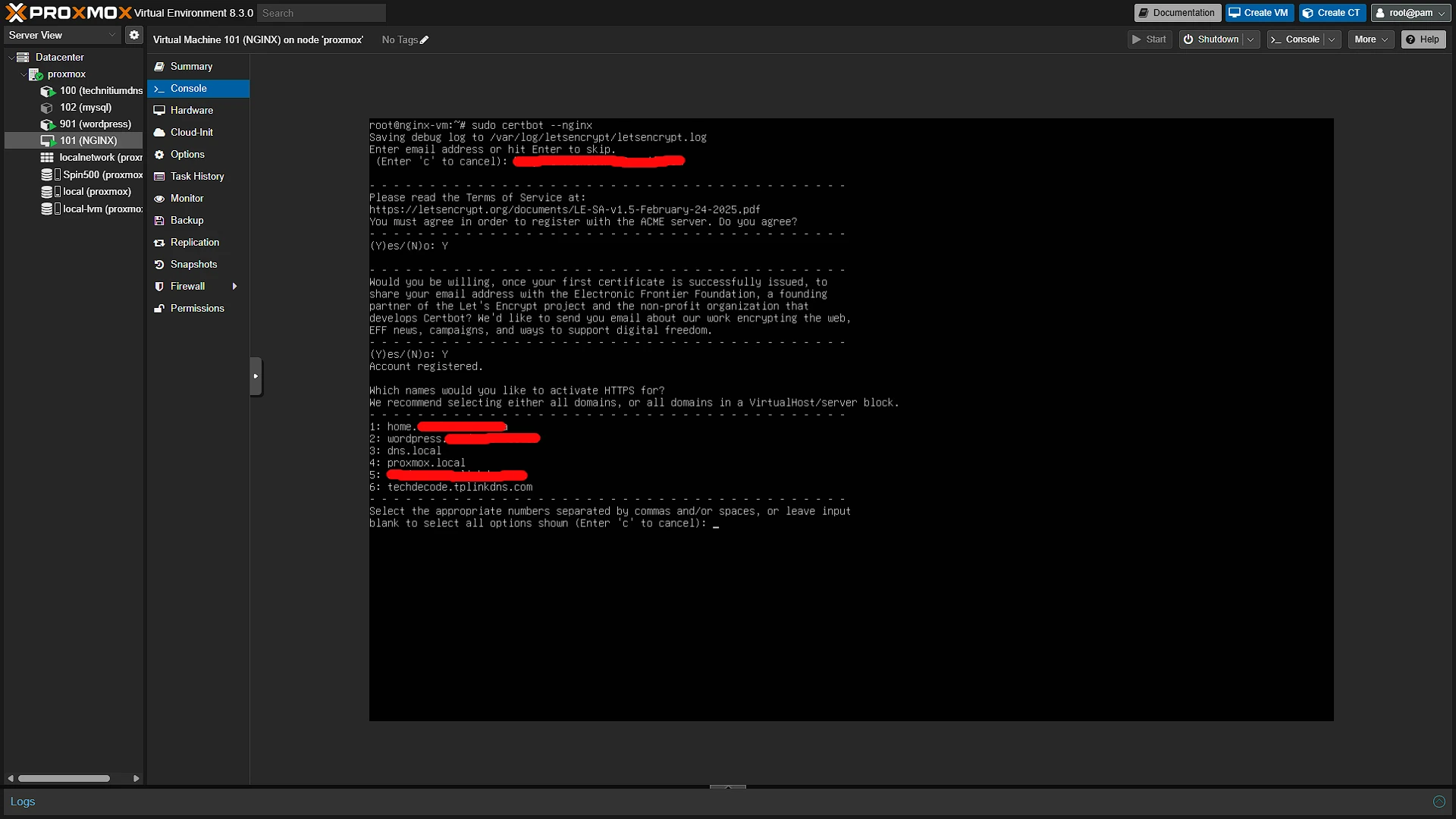Screen dimensions: 1456x819
Task: Click the top Search field
Action: pyautogui.click(x=322, y=13)
